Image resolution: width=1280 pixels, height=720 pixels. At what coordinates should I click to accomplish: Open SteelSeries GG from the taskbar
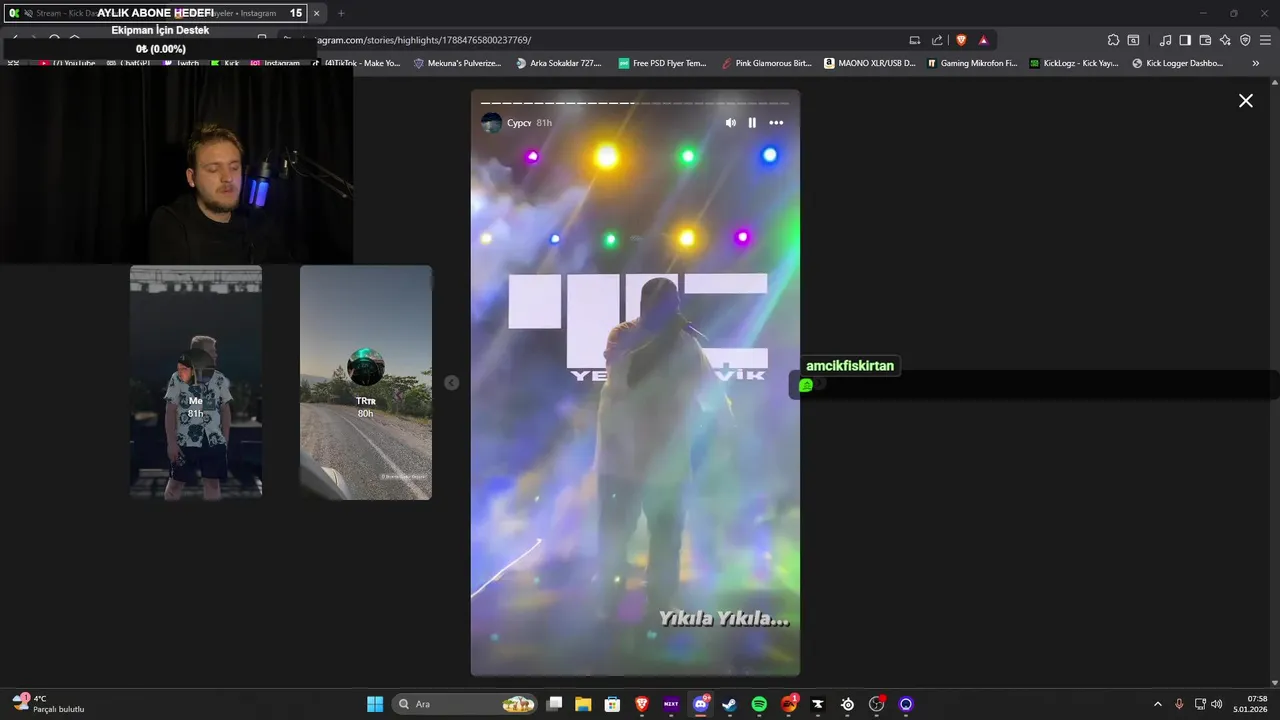click(x=848, y=704)
